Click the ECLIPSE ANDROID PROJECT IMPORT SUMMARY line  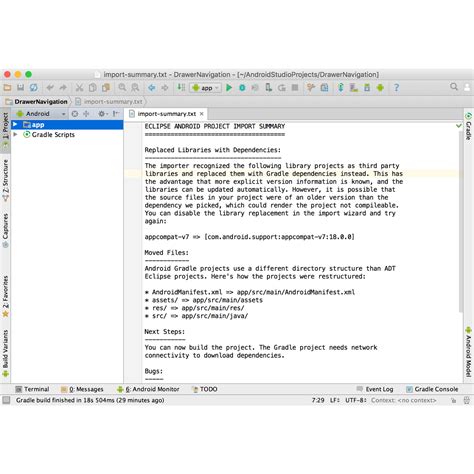pos(215,126)
